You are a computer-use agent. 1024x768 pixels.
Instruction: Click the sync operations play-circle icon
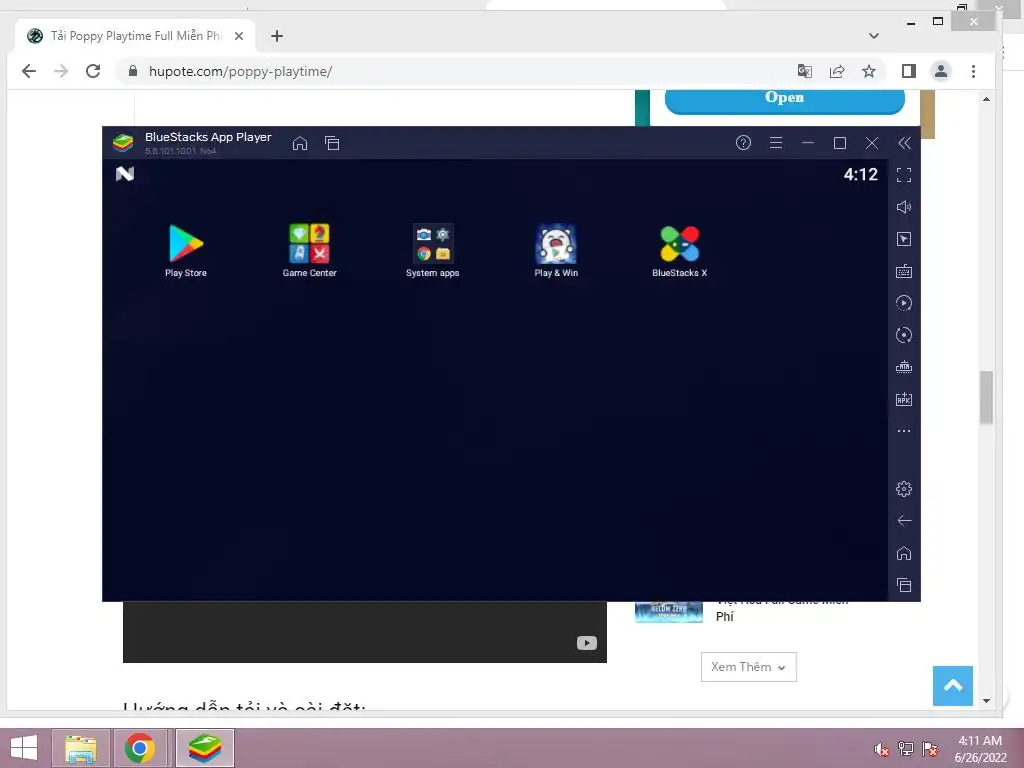904,303
